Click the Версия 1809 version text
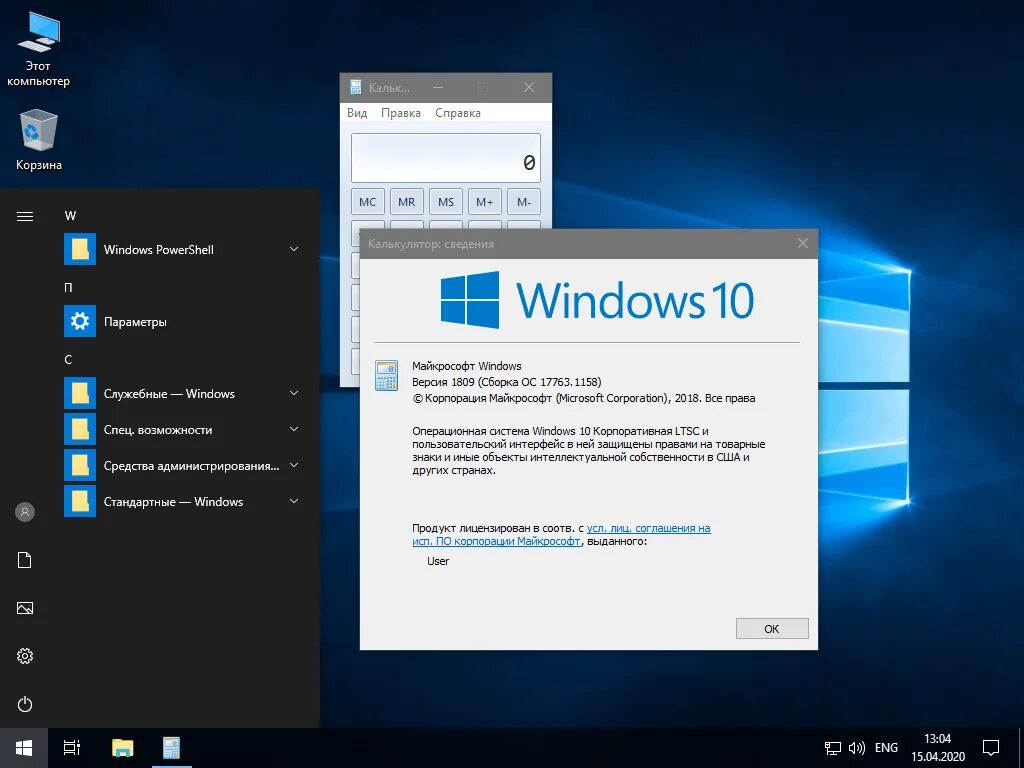 pyautogui.click(x=507, y=382)
